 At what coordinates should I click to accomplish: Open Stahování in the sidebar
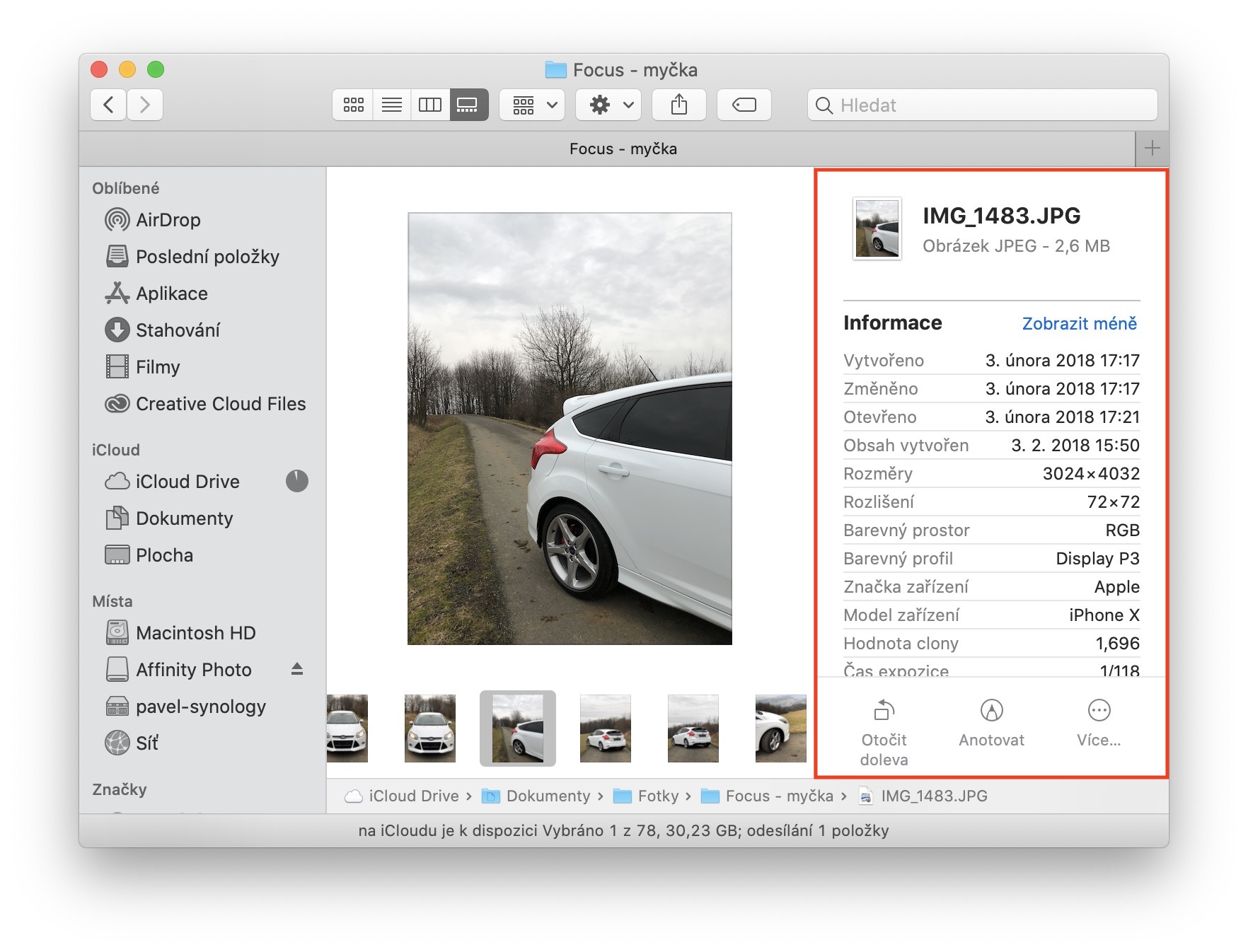[x=178, y=330]
